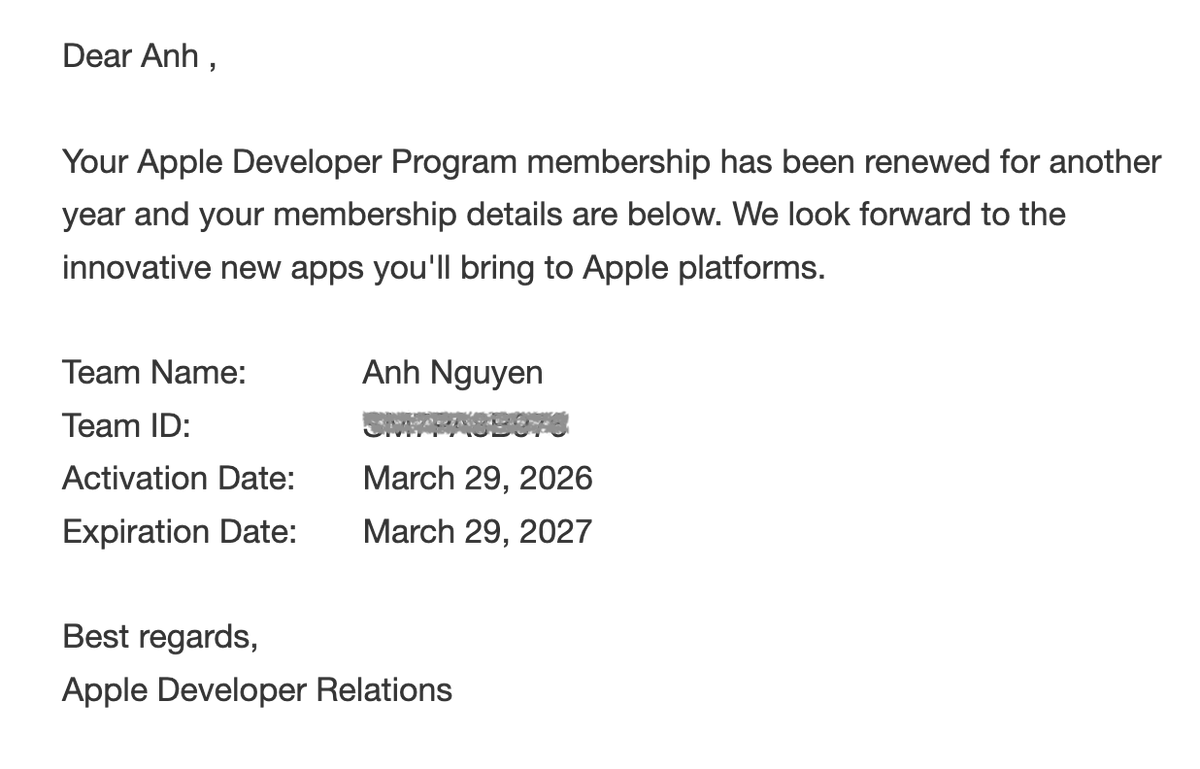Click the line starting 'innovative new apps'

[444, 268]
